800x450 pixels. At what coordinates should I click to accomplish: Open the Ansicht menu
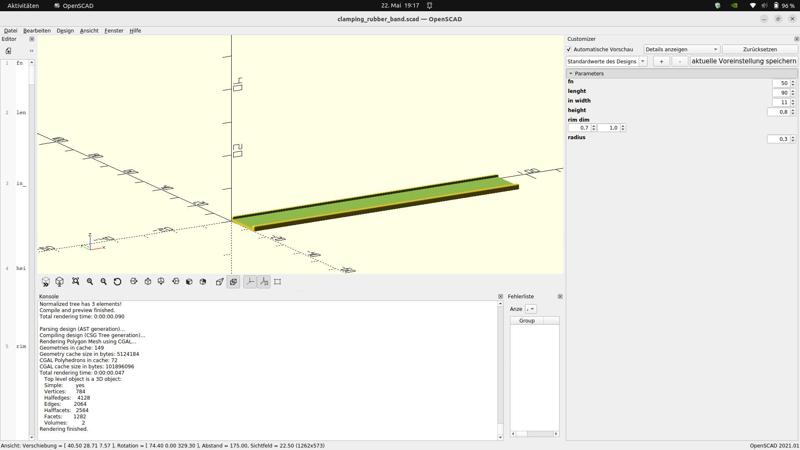[x=89, y=31]
